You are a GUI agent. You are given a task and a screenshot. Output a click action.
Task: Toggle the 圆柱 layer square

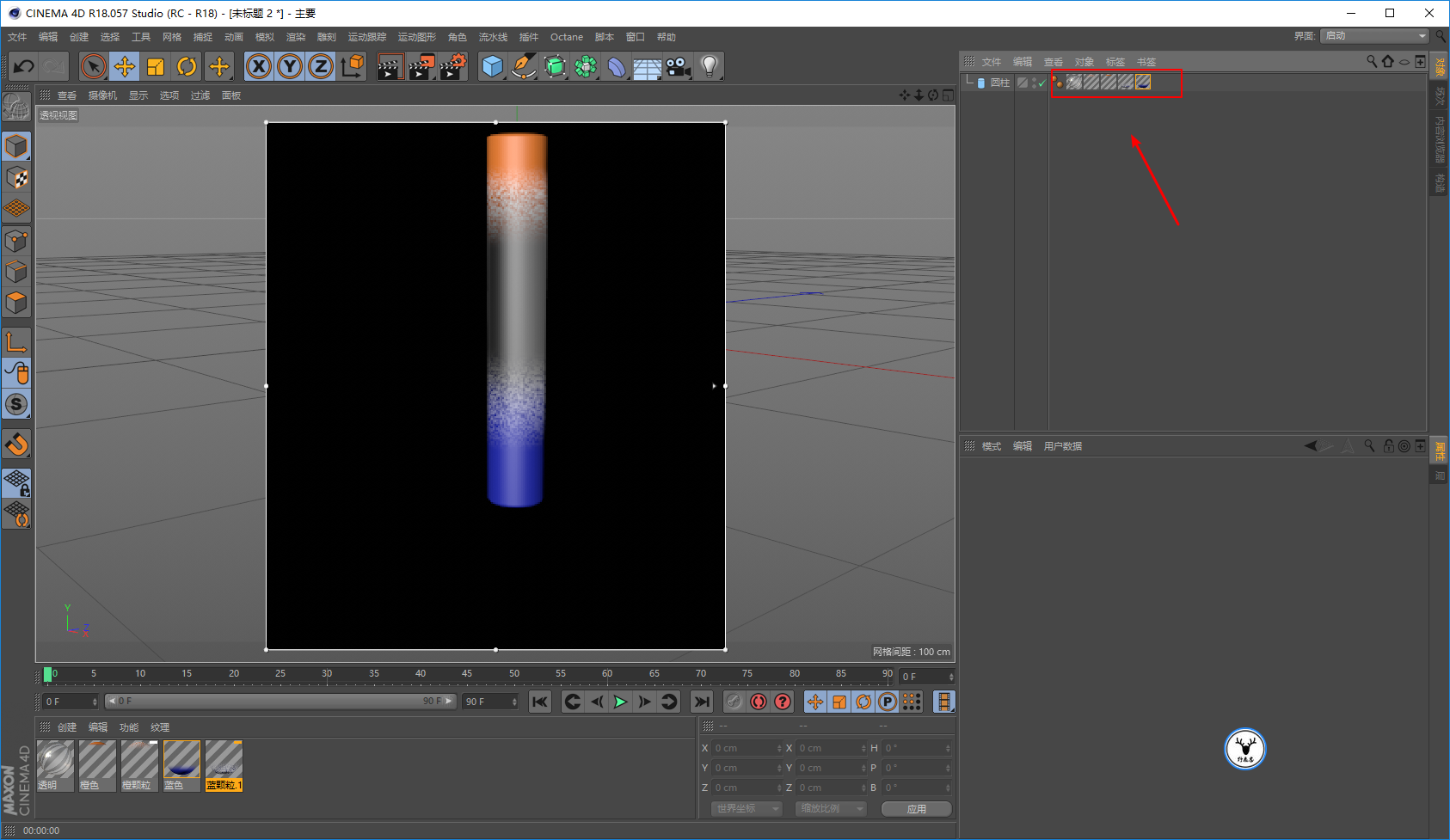[1023, 83]
